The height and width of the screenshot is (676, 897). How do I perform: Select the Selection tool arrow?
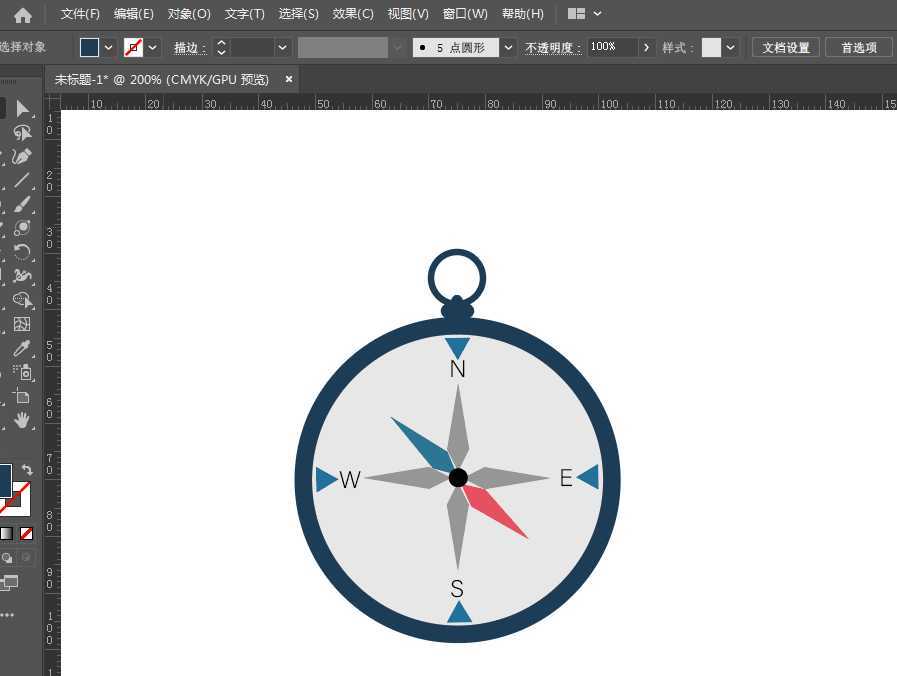point(22,108)
